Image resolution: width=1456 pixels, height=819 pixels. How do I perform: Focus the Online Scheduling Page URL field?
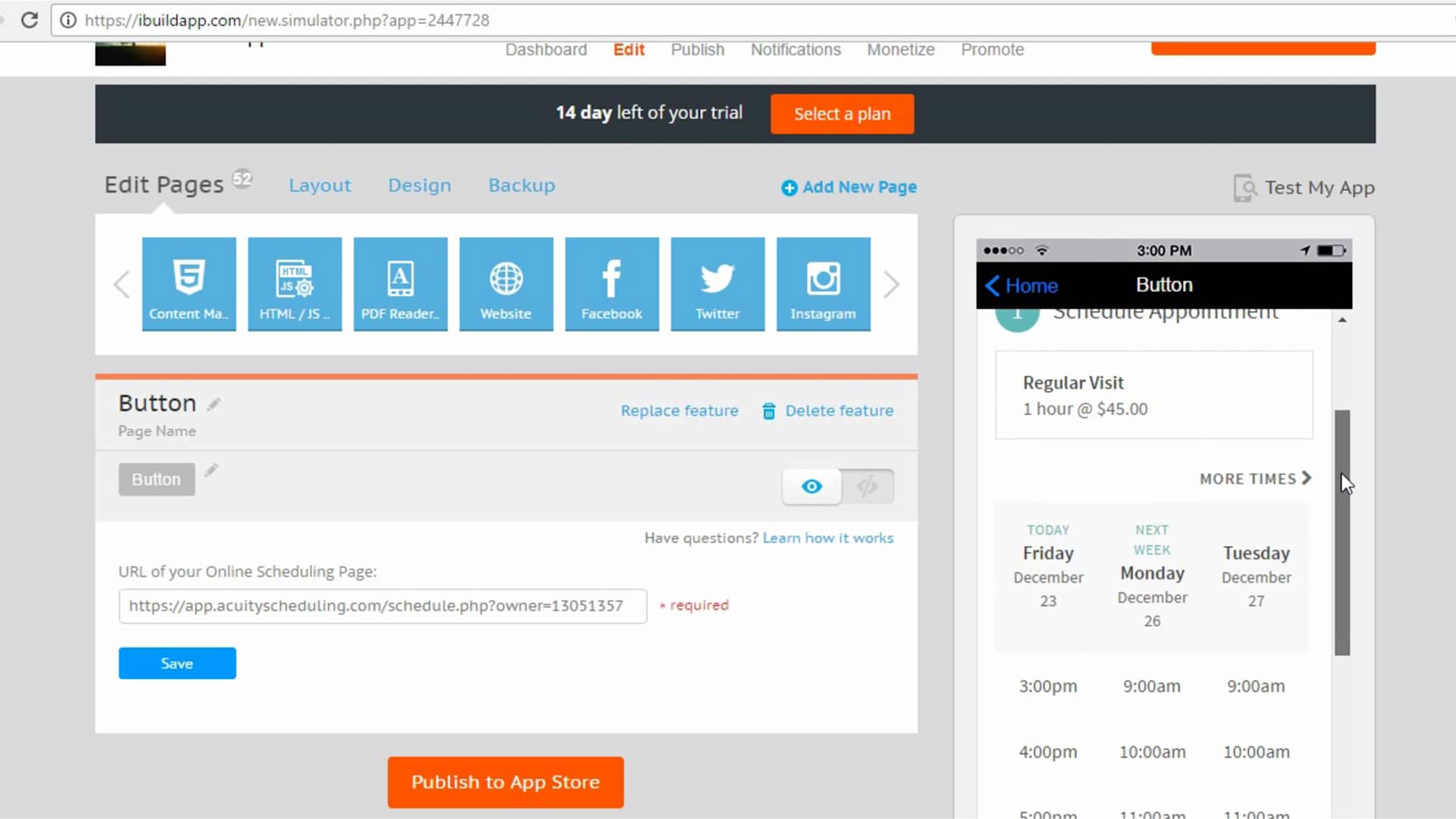click(383, 606)
